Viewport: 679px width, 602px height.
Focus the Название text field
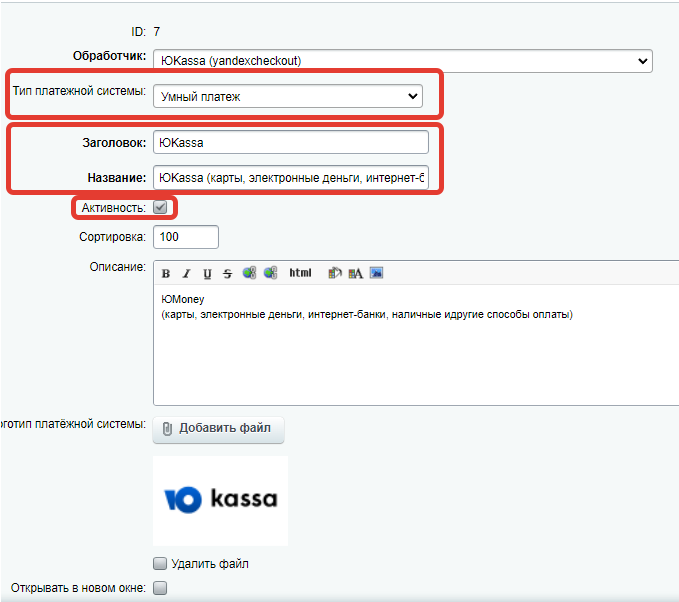click(290, 178)
